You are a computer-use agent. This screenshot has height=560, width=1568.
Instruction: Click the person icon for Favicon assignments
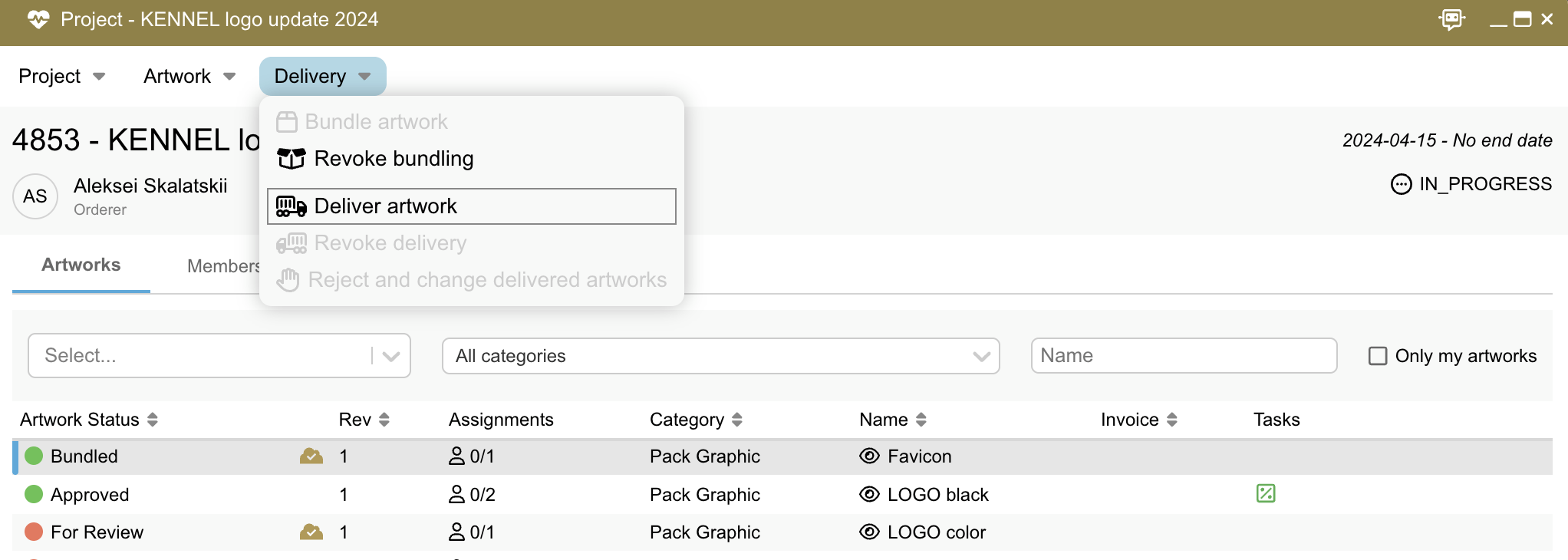pyautogui.click(x=456, y=456)
